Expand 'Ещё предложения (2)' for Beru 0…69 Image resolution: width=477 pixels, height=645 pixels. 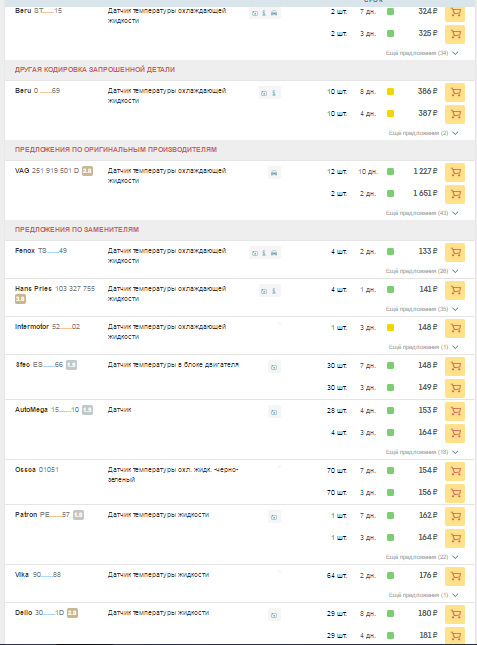coord(423,133)
